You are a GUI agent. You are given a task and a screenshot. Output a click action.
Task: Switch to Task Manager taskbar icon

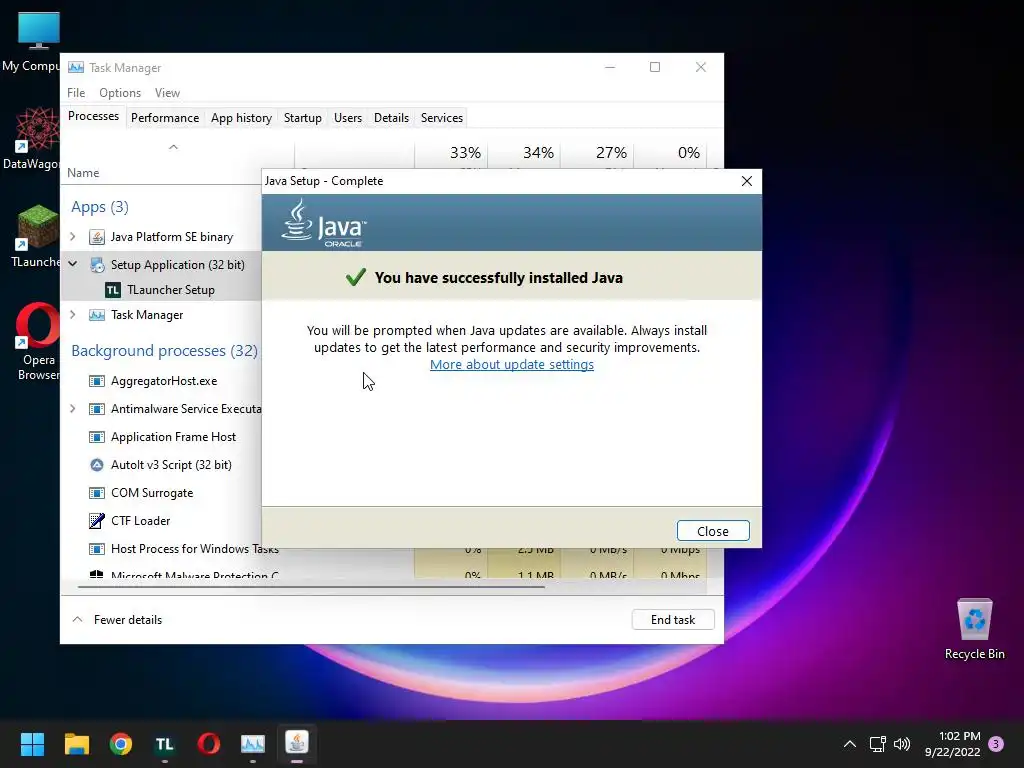(x=253, y=743)
